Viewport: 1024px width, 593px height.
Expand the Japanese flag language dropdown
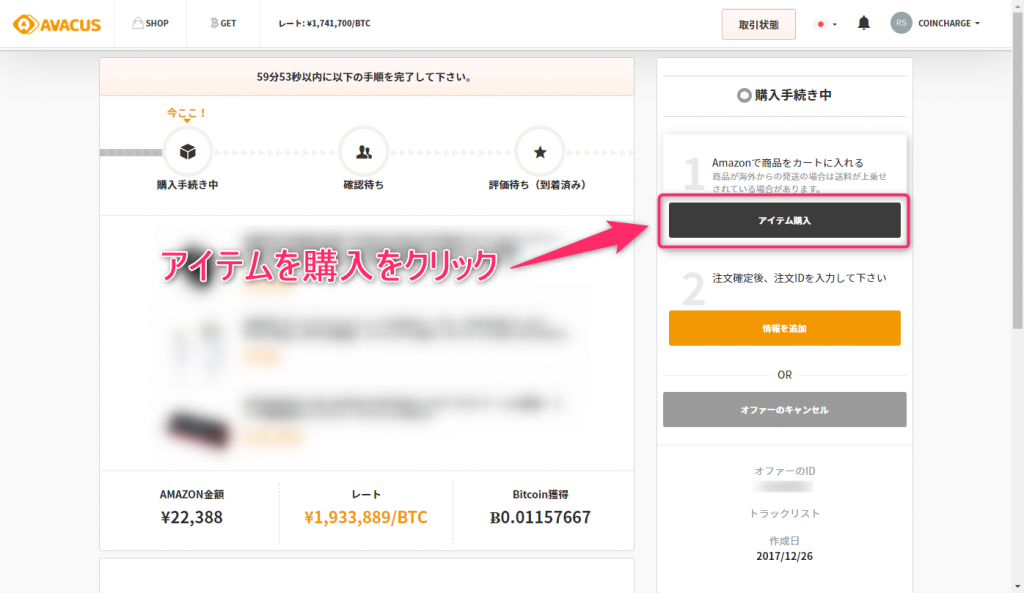pos(826,24)
